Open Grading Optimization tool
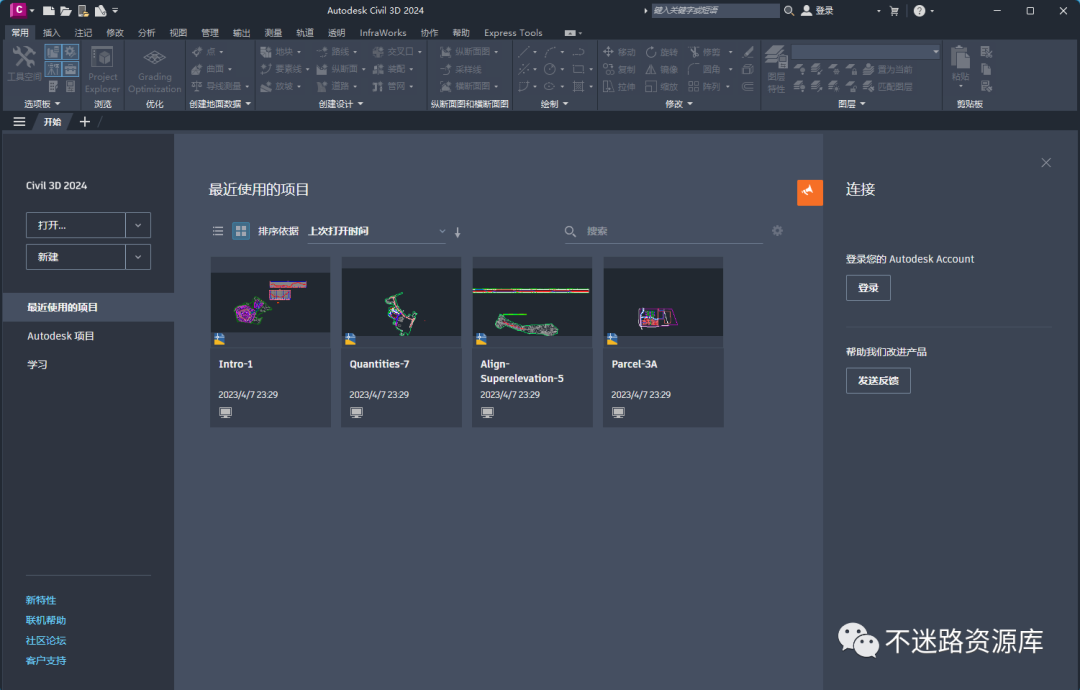This screenshot has width=1080, height=690. pos(154,70)
